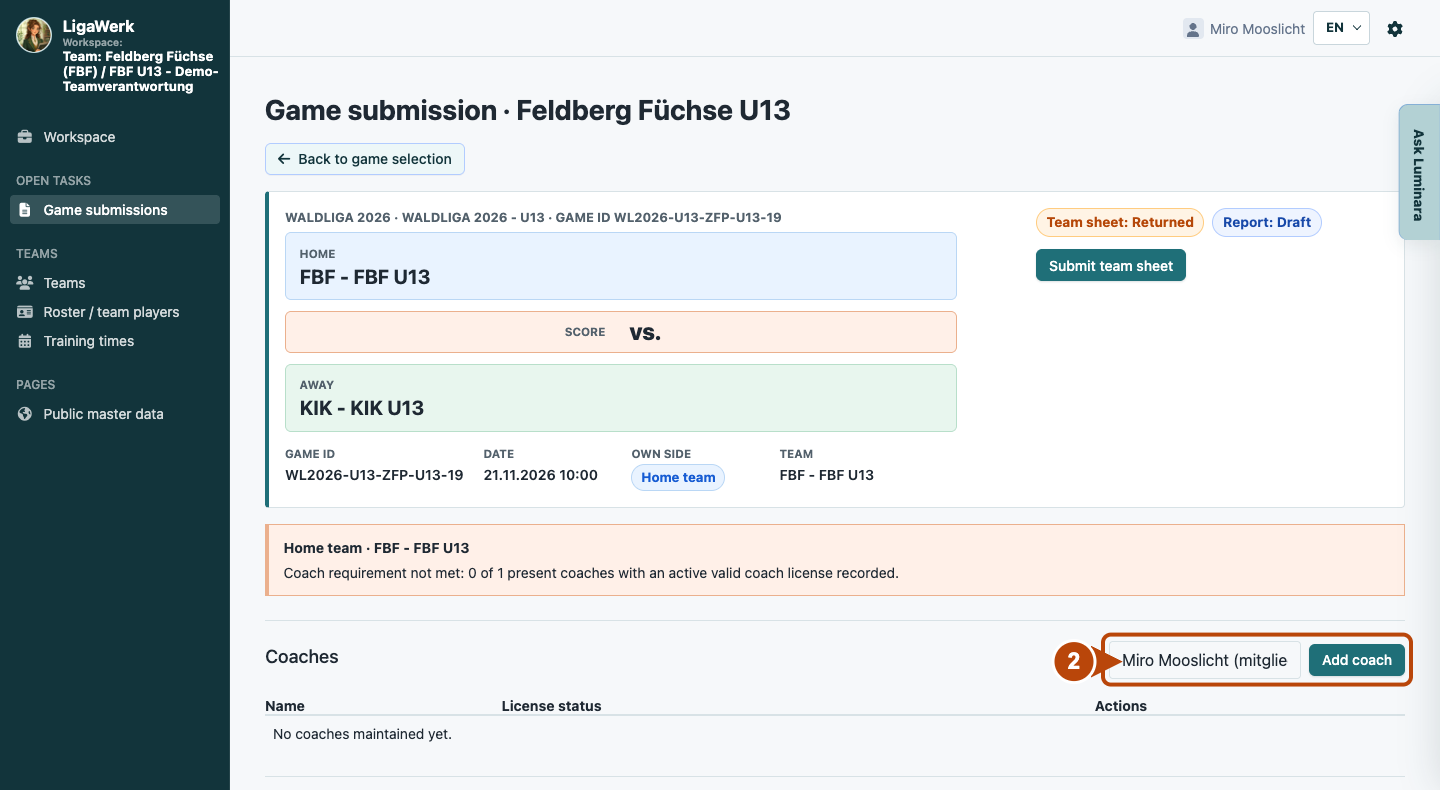Screen dimensions: 1440x790
Task: Click the HOME FBF - FBF U13 card
Action: pos(621,266)
